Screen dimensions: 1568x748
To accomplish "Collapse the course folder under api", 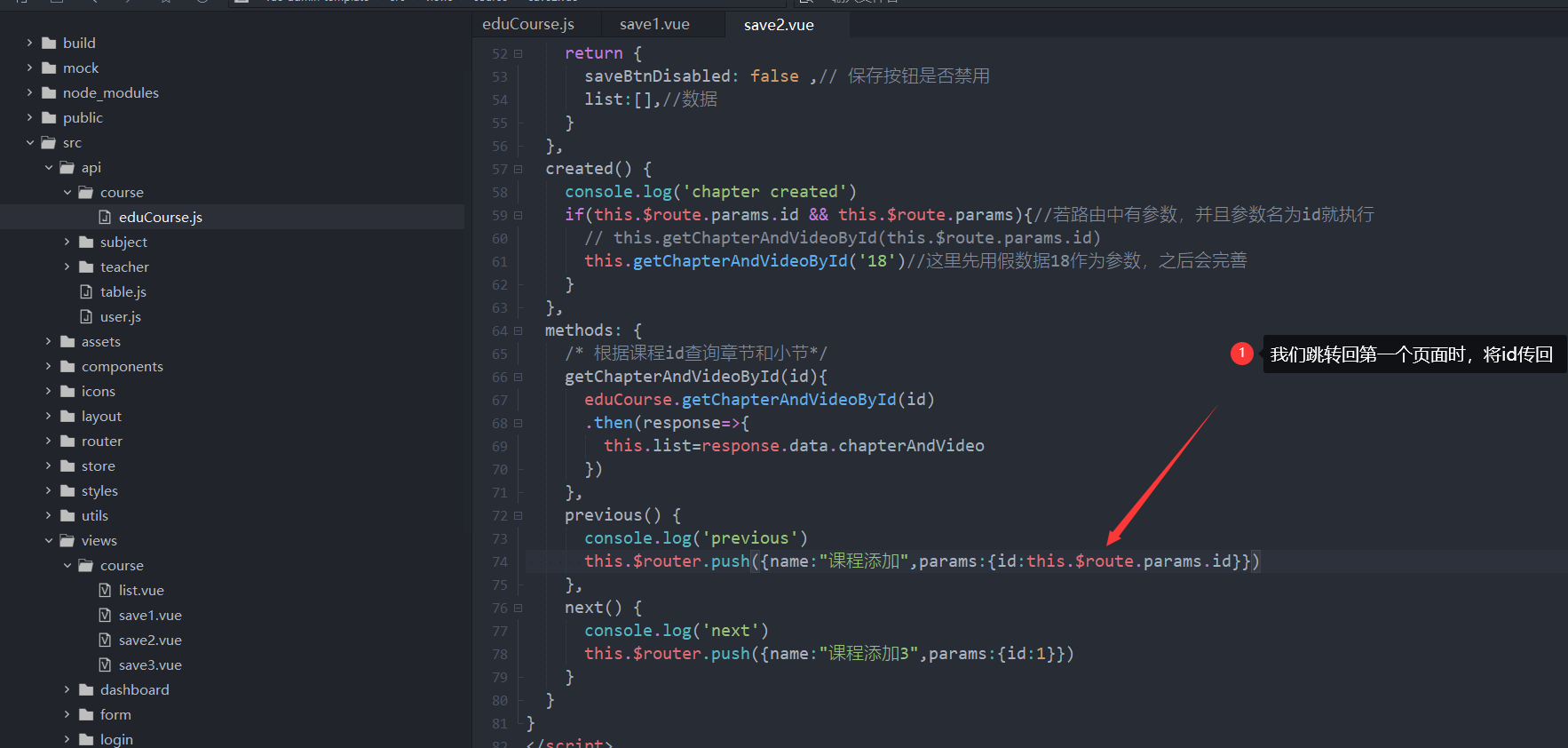I will tap(67, 192).
